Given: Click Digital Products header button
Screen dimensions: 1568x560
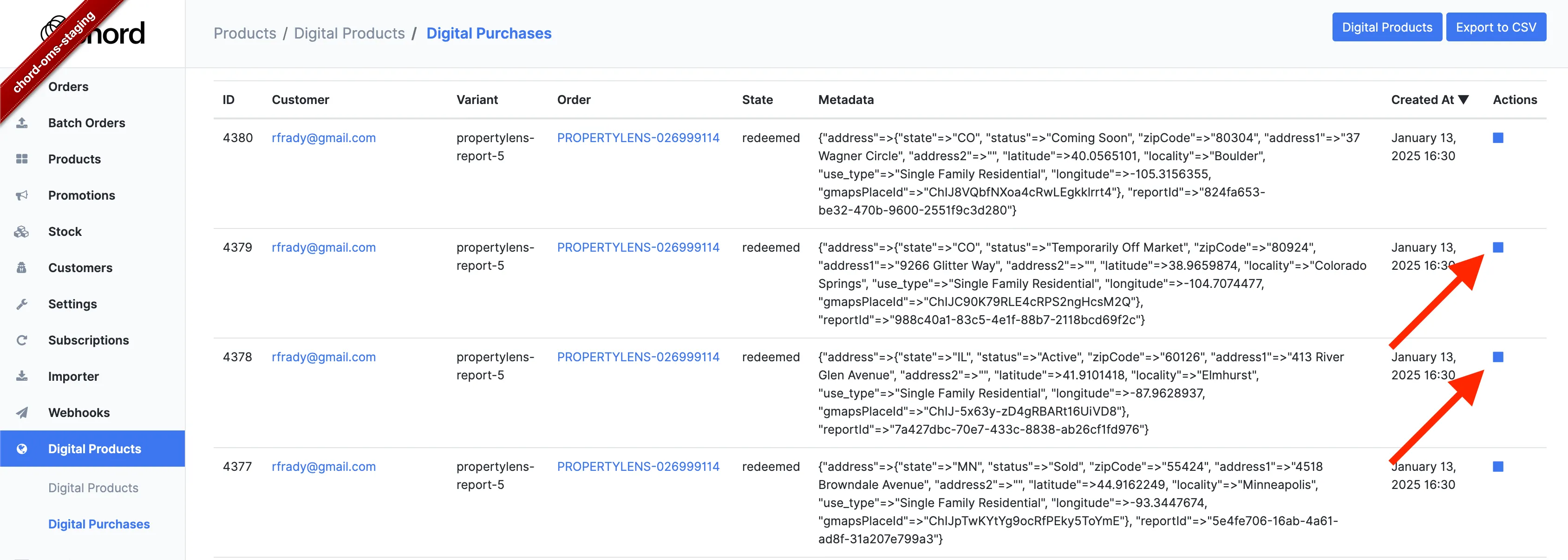Looking at the screenshot, I should pos(1386,27).
